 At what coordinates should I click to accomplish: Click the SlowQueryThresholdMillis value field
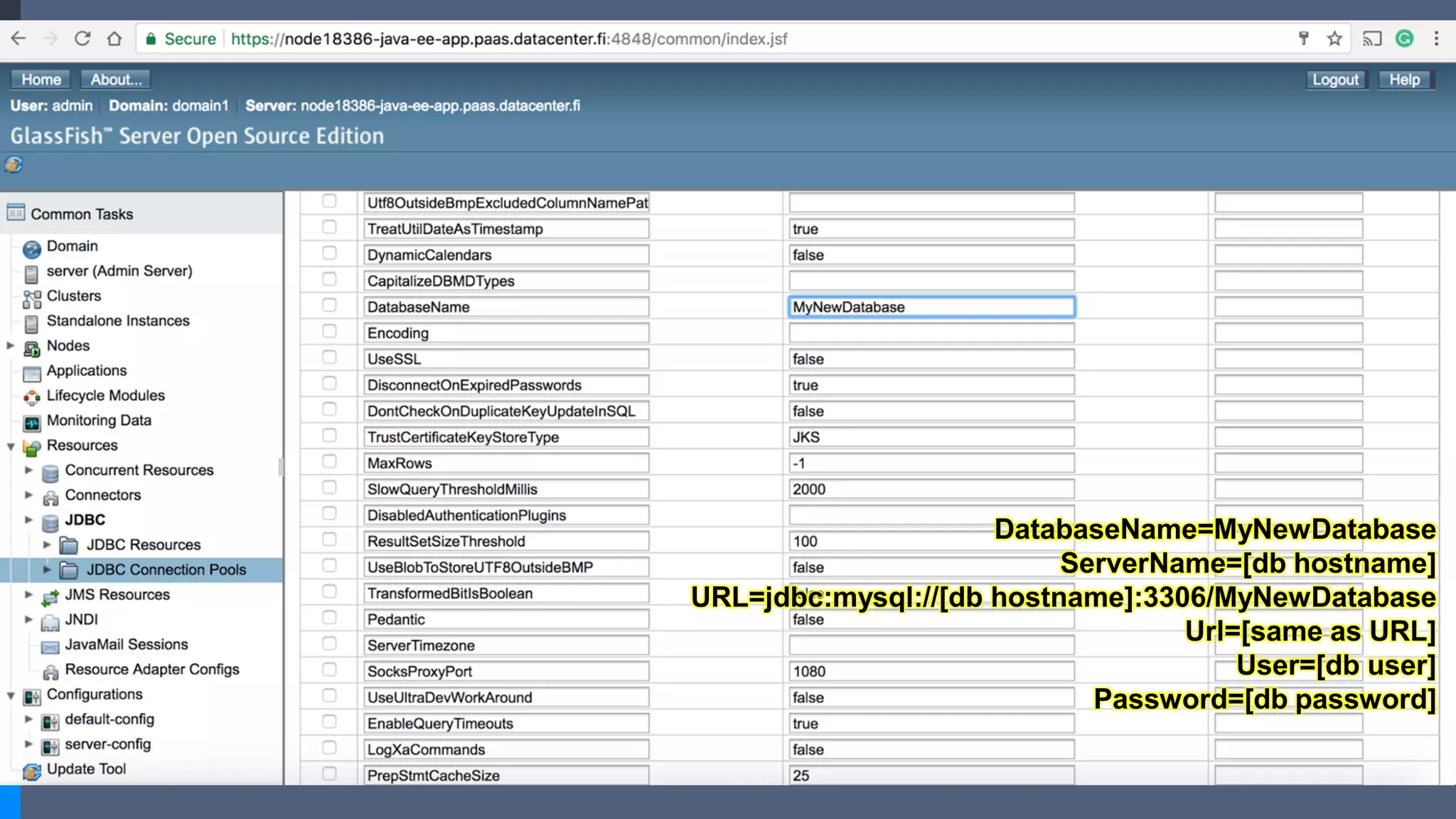931,489
